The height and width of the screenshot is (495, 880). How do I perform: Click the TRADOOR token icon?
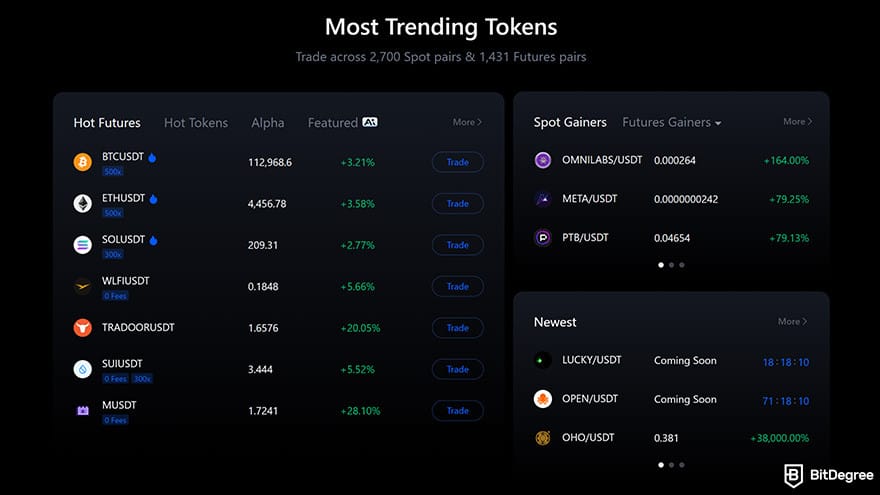point(82,327)
